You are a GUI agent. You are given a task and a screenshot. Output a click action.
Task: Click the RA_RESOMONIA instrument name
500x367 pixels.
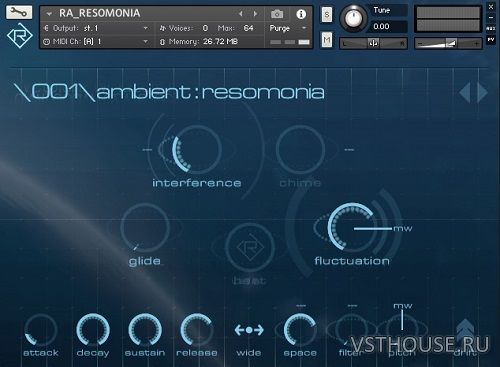[99, 13]
